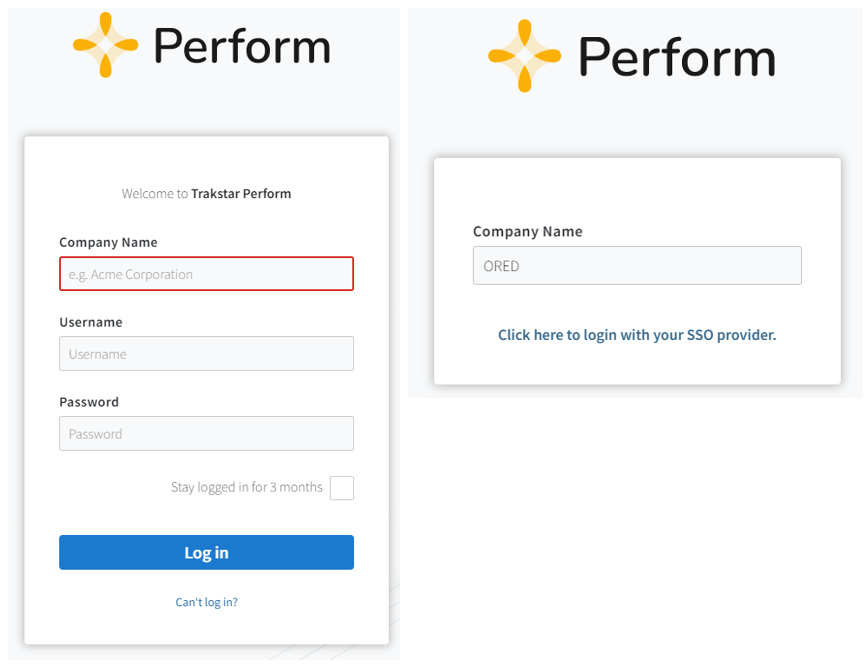Click the left Perform wordmark text
The image size is (868, 669).
pyautogui.click(x=241, y=48)
